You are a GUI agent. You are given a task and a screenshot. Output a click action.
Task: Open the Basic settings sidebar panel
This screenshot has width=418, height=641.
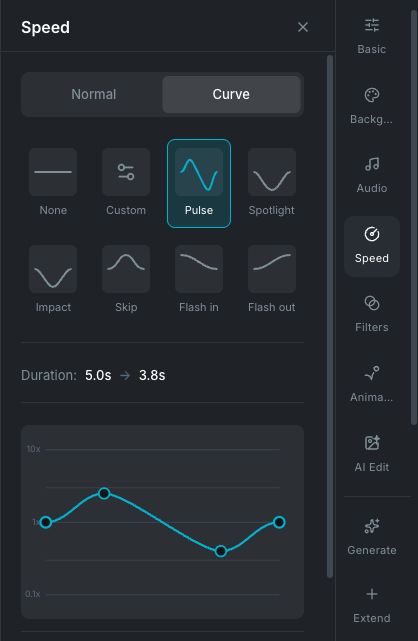372,37
